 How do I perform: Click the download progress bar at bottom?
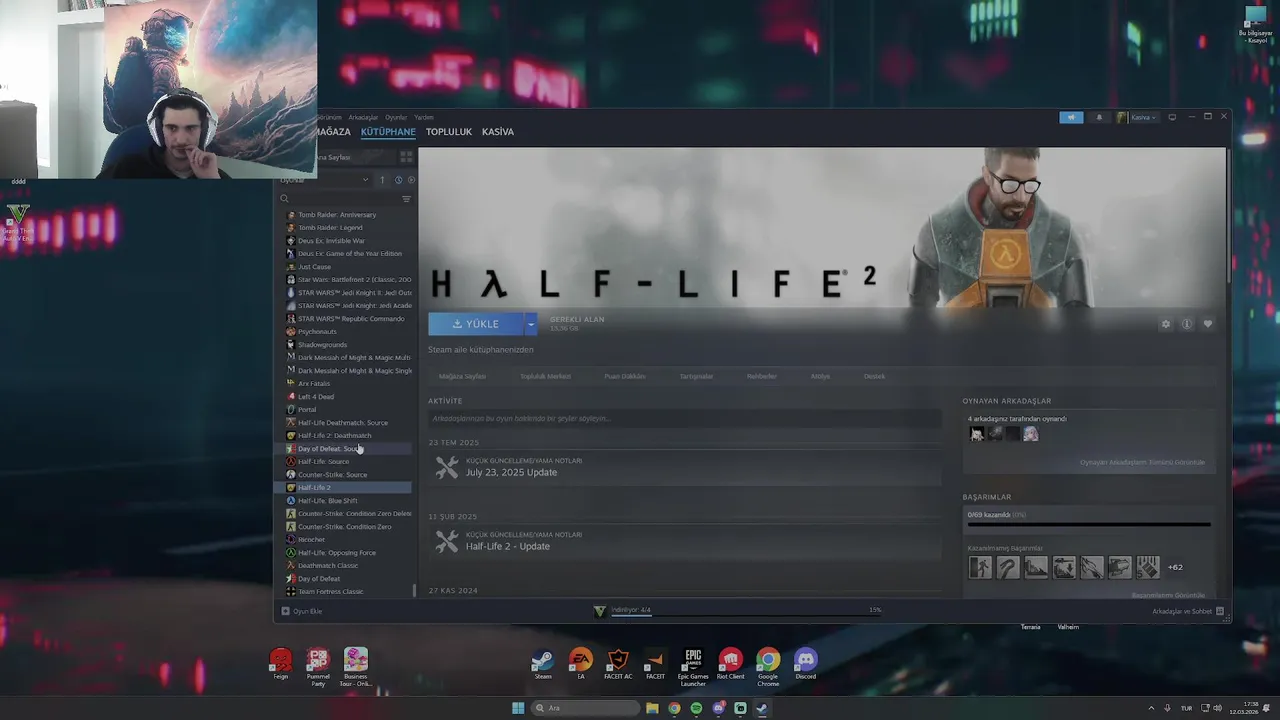[x=745, y=614]
